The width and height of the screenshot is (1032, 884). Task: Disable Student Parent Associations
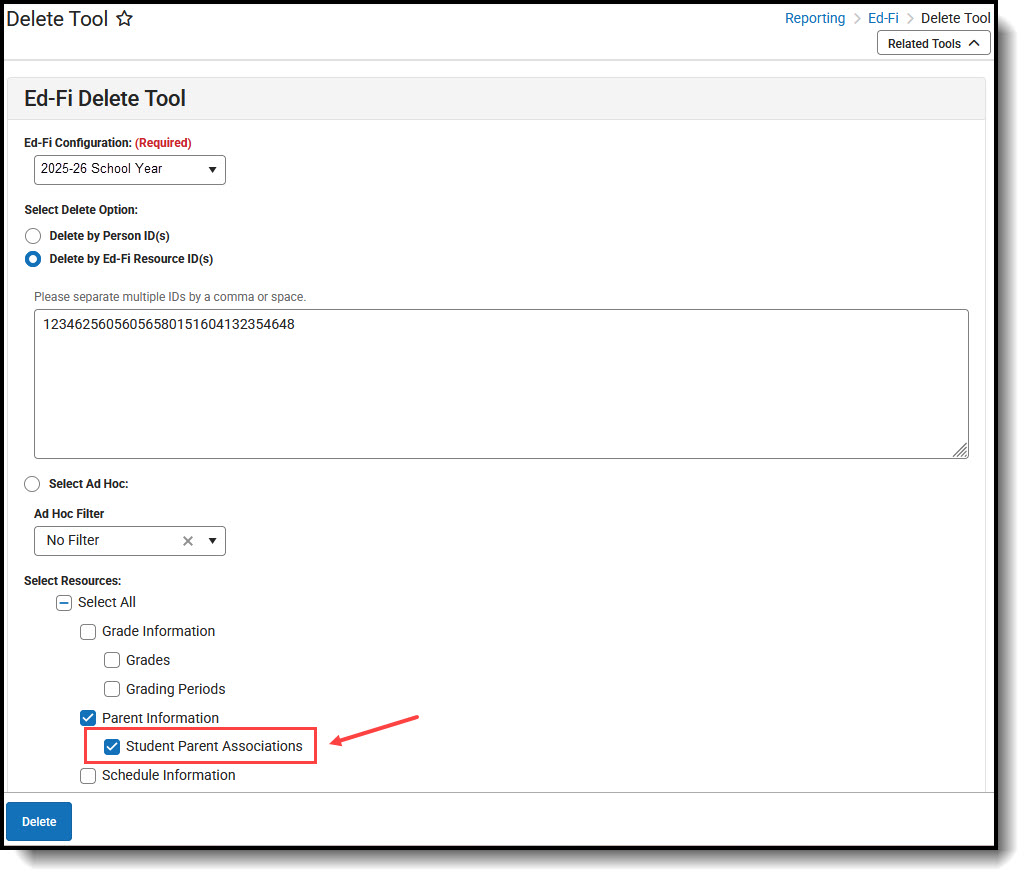tap(112, 746)
